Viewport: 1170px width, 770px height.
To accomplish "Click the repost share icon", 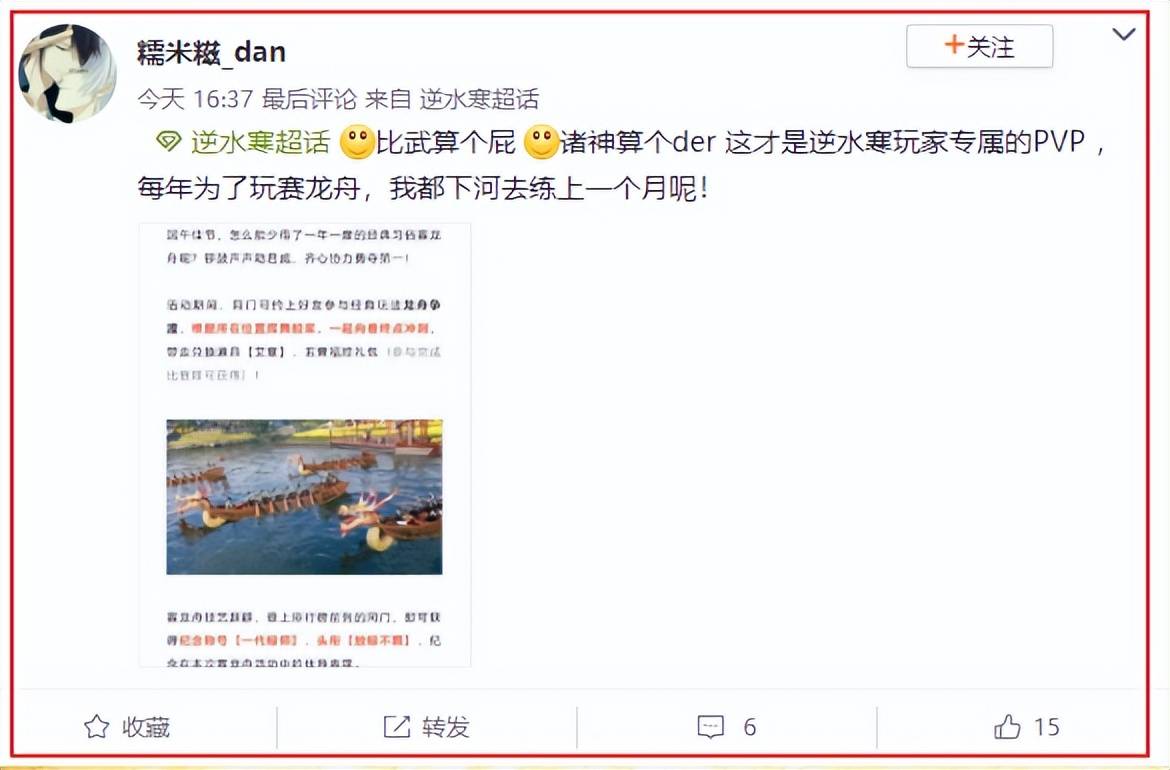I will point(396,726).
